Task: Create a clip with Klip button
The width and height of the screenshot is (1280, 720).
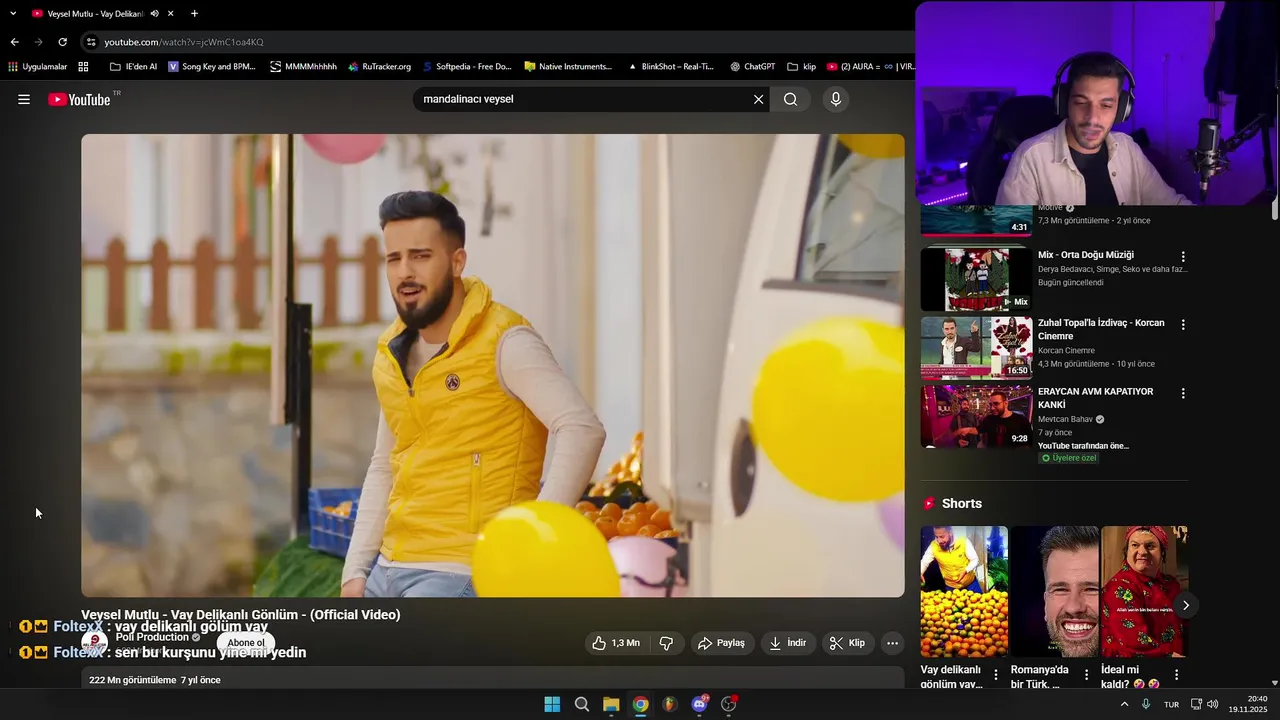Action: 848,643
